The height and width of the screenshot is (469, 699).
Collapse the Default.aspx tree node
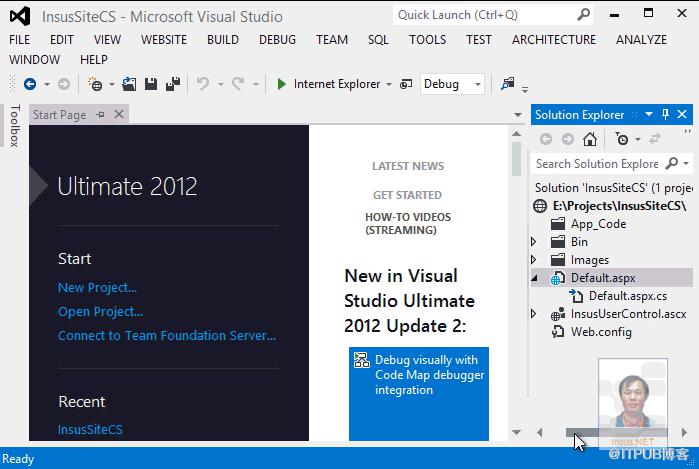click(x=534, y=278)
